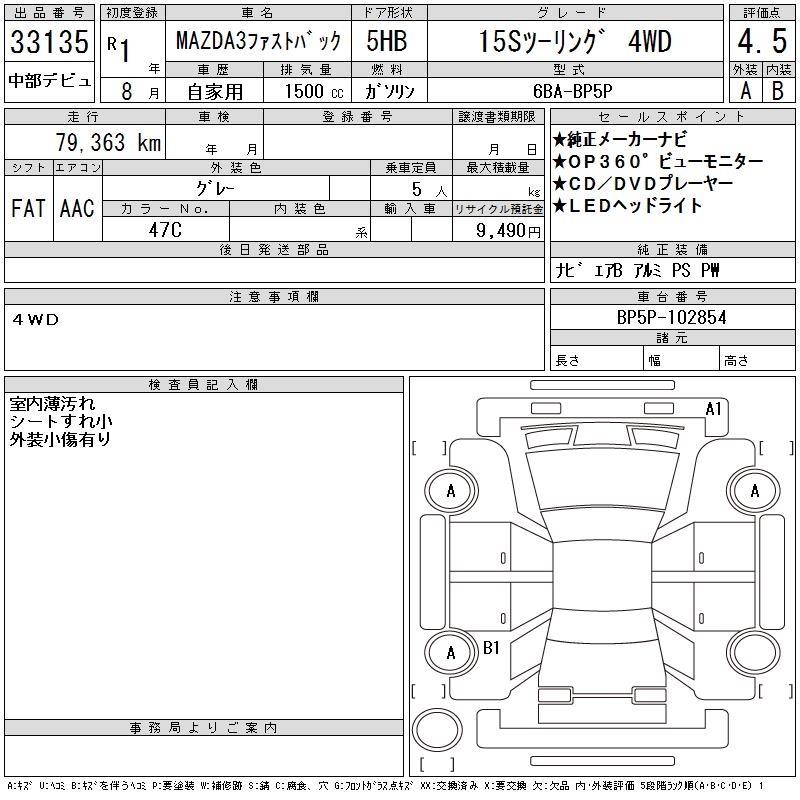Click the chassis number BP5P-102854
Image resolution: width=800 pixels, height=800 pixels.
[671, 317]
